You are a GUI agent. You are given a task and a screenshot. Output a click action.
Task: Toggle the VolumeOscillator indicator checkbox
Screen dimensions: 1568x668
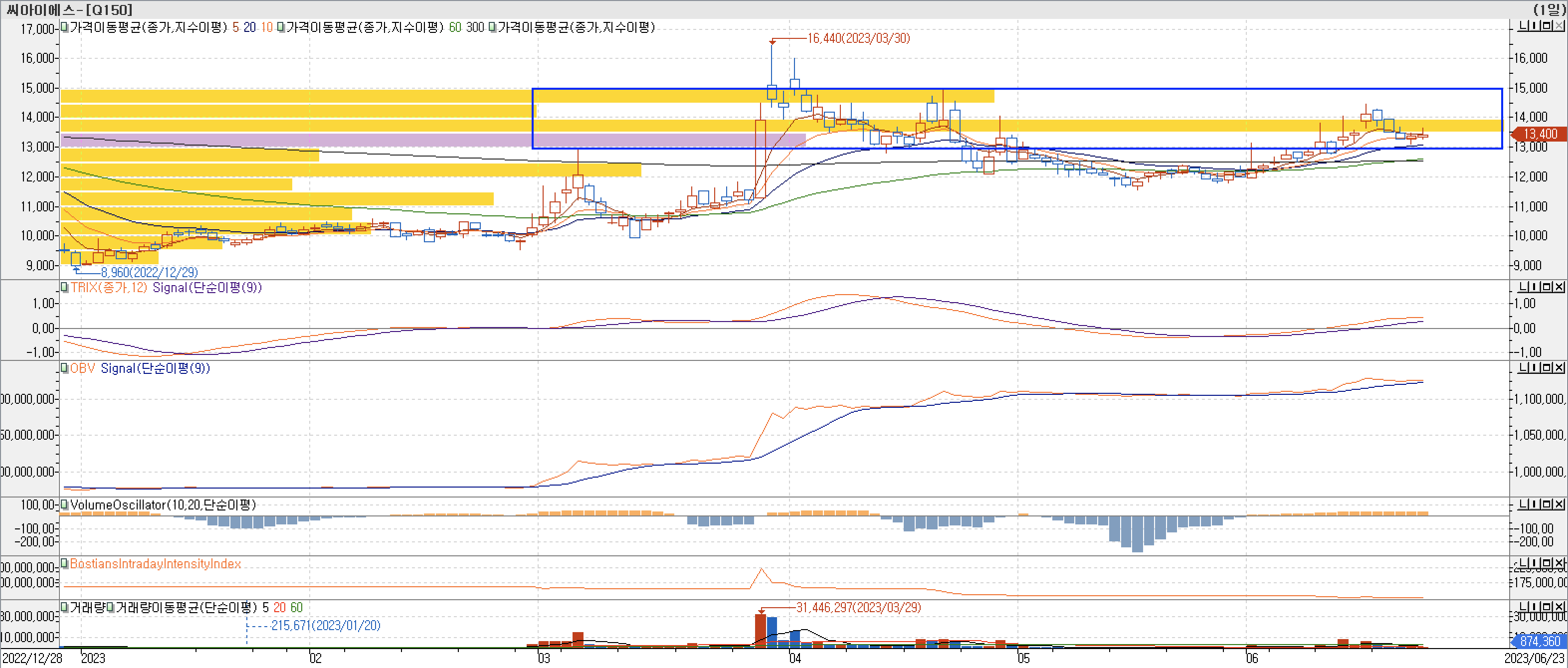pyautogui.click(x=64, y=504)
